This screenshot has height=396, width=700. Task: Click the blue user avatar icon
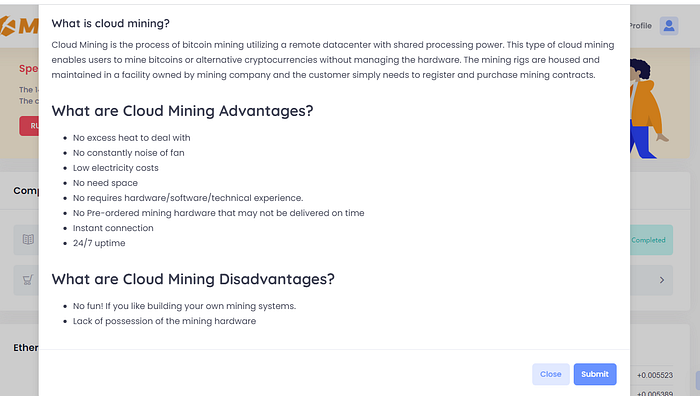pyautogui.click(x=669, y=26)
